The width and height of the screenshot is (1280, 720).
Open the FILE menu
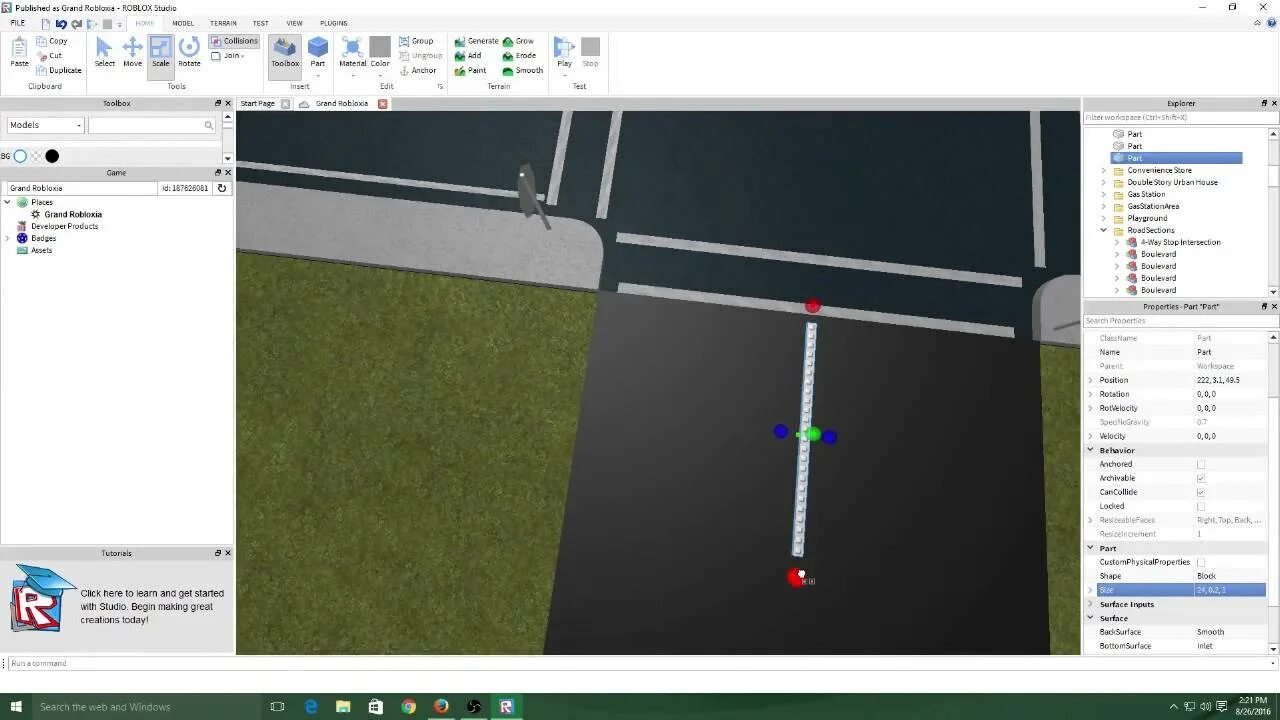[18, 23]
